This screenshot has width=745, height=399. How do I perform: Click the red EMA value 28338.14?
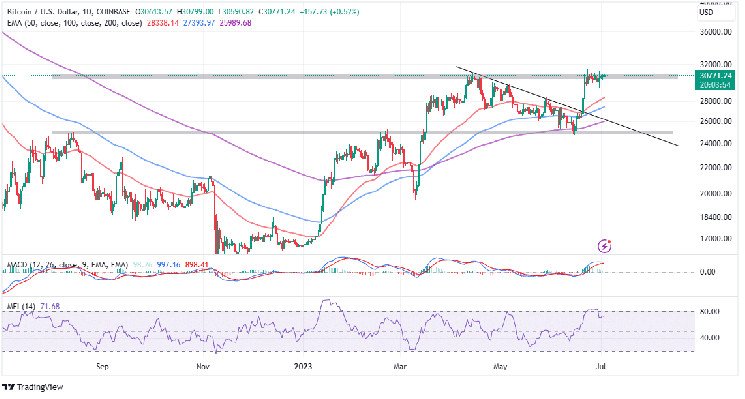click(162, 22)
